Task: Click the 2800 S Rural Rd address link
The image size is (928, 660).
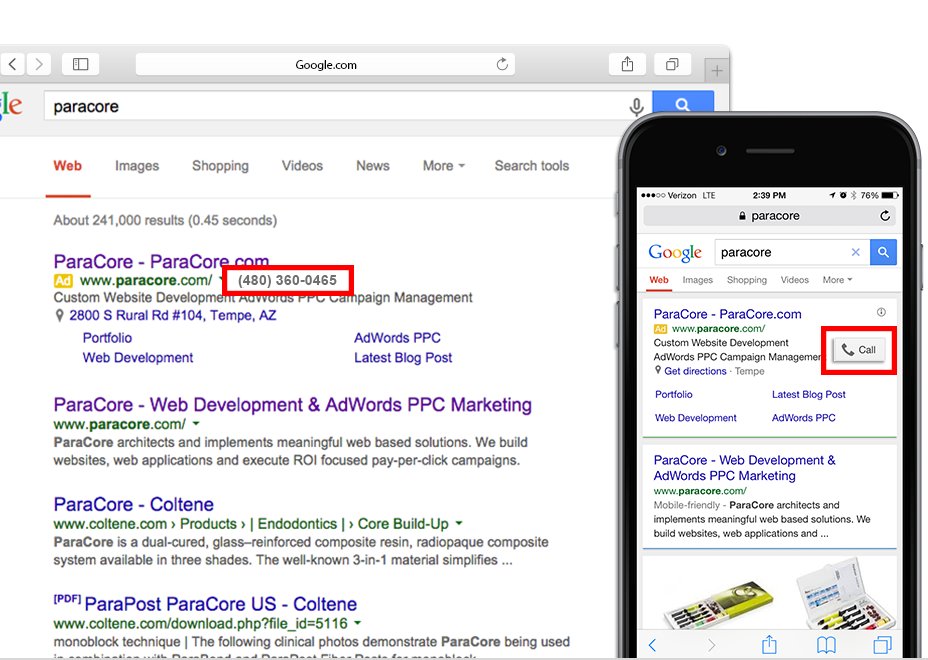Action: point(173,315)
